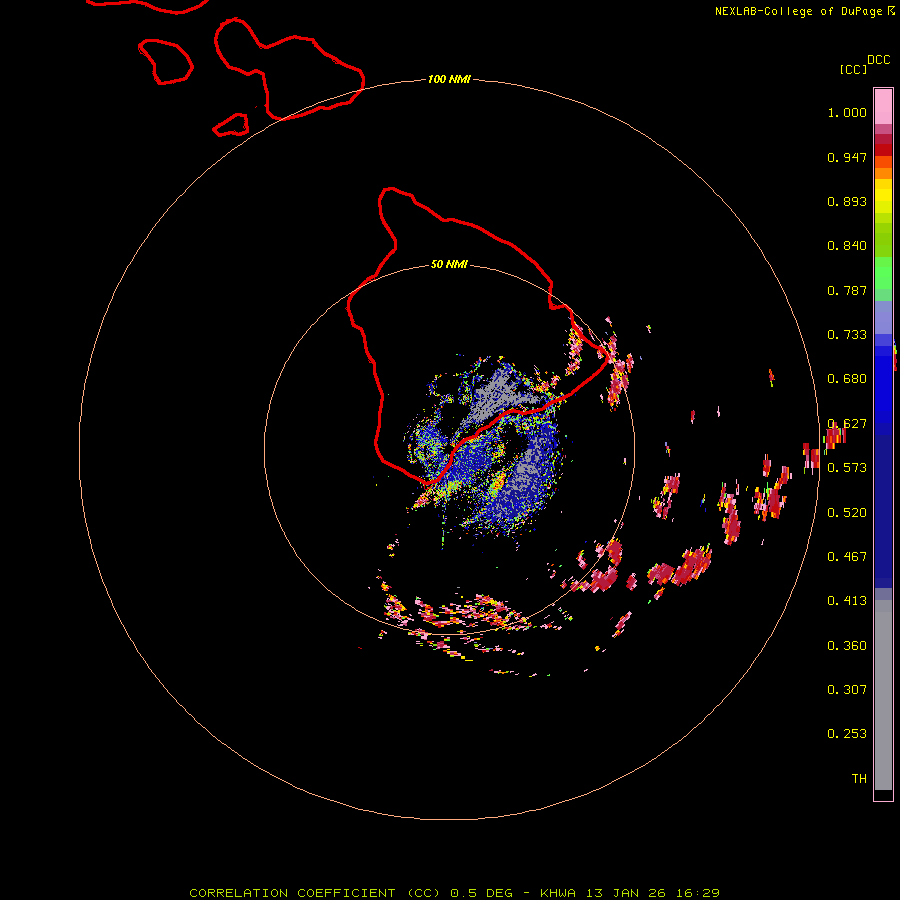
Task: Click the 0.573 value on color scale
Action: (847, 468)
